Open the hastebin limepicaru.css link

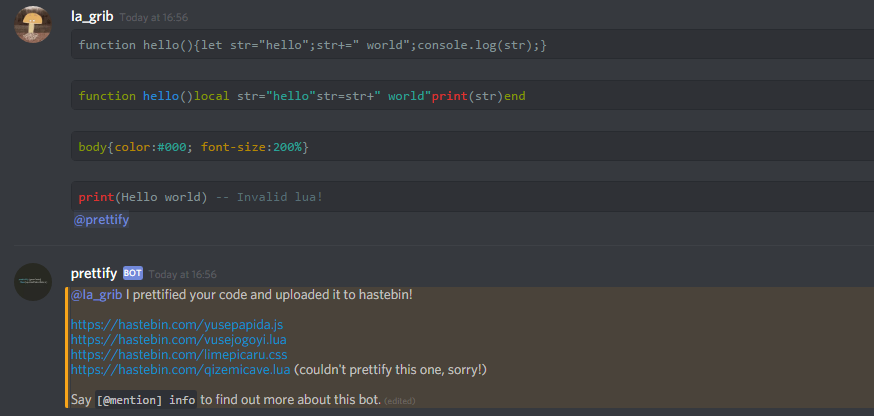(179, 354)
